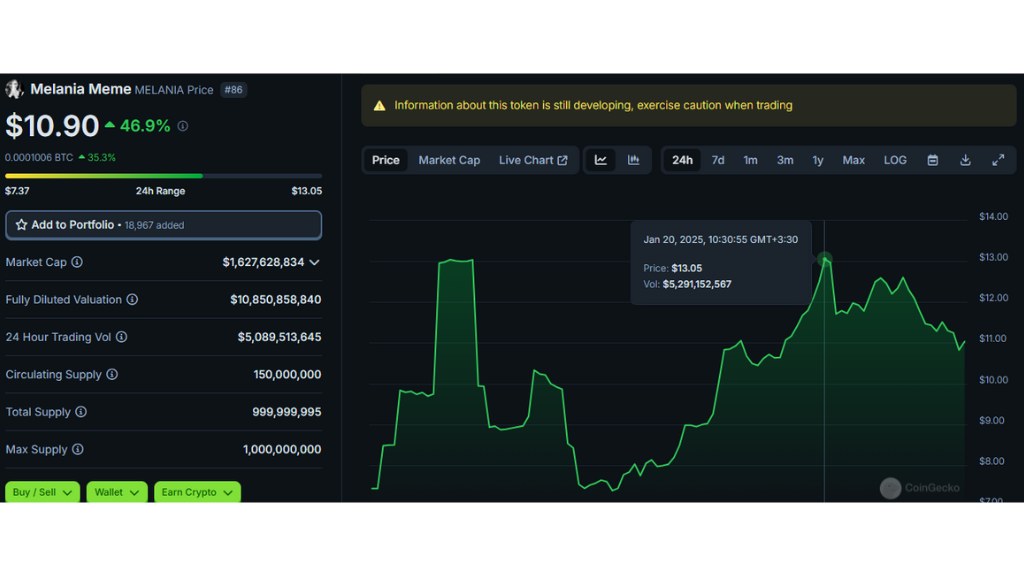This screenshot has height=576, width=1024.
Task: Switch to candlestick chart view
Action: [633, 160]
